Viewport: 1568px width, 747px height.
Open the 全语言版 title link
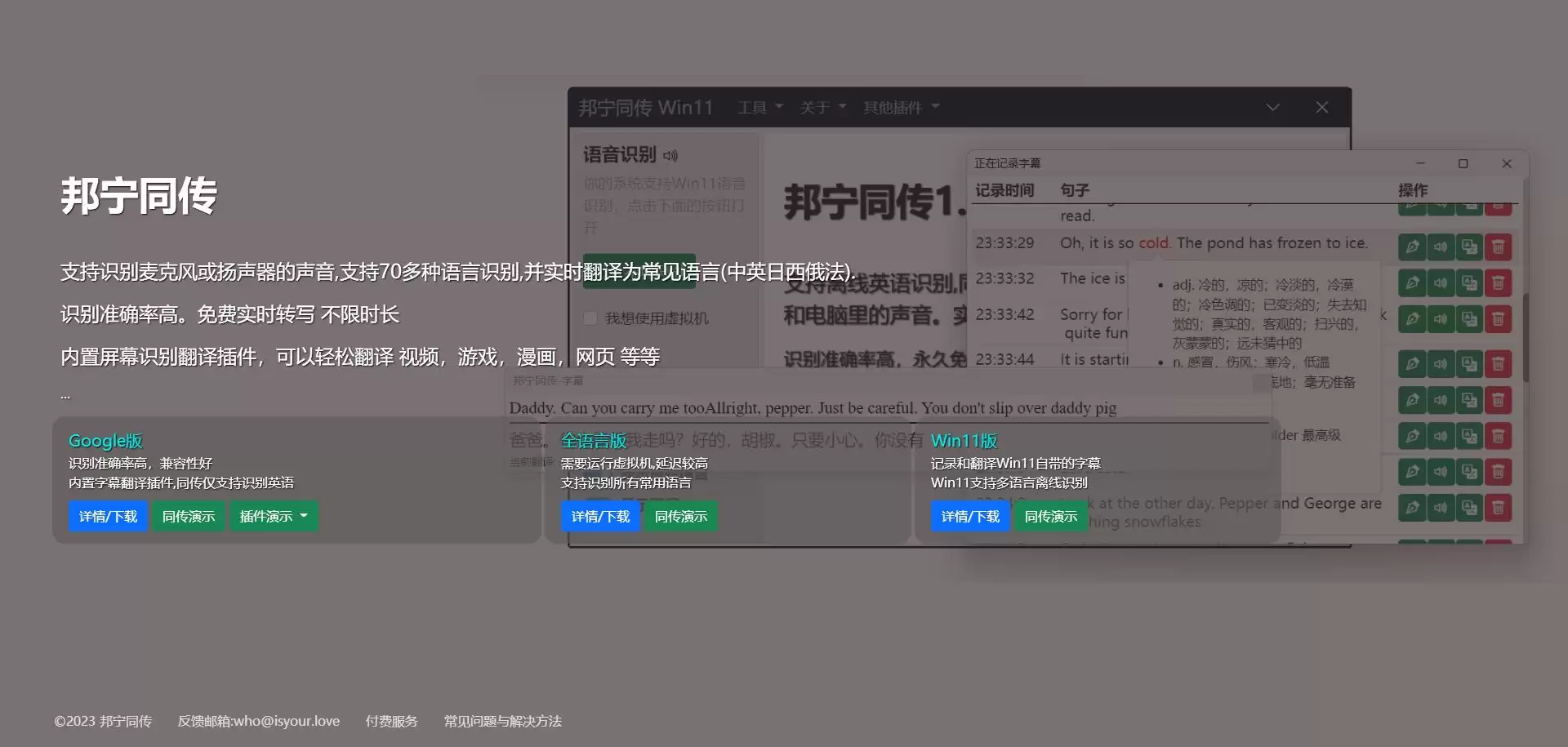point(594,441)
